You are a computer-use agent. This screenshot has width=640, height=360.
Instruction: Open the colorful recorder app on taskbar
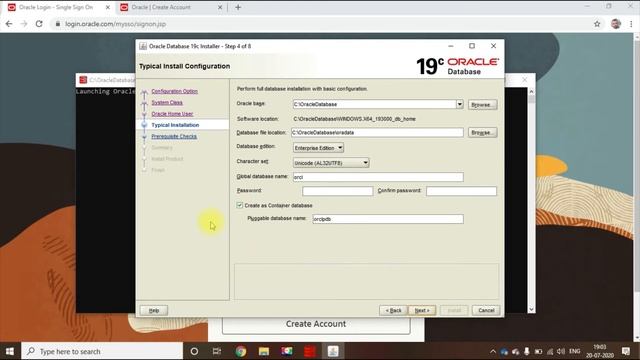click(287, 351)
